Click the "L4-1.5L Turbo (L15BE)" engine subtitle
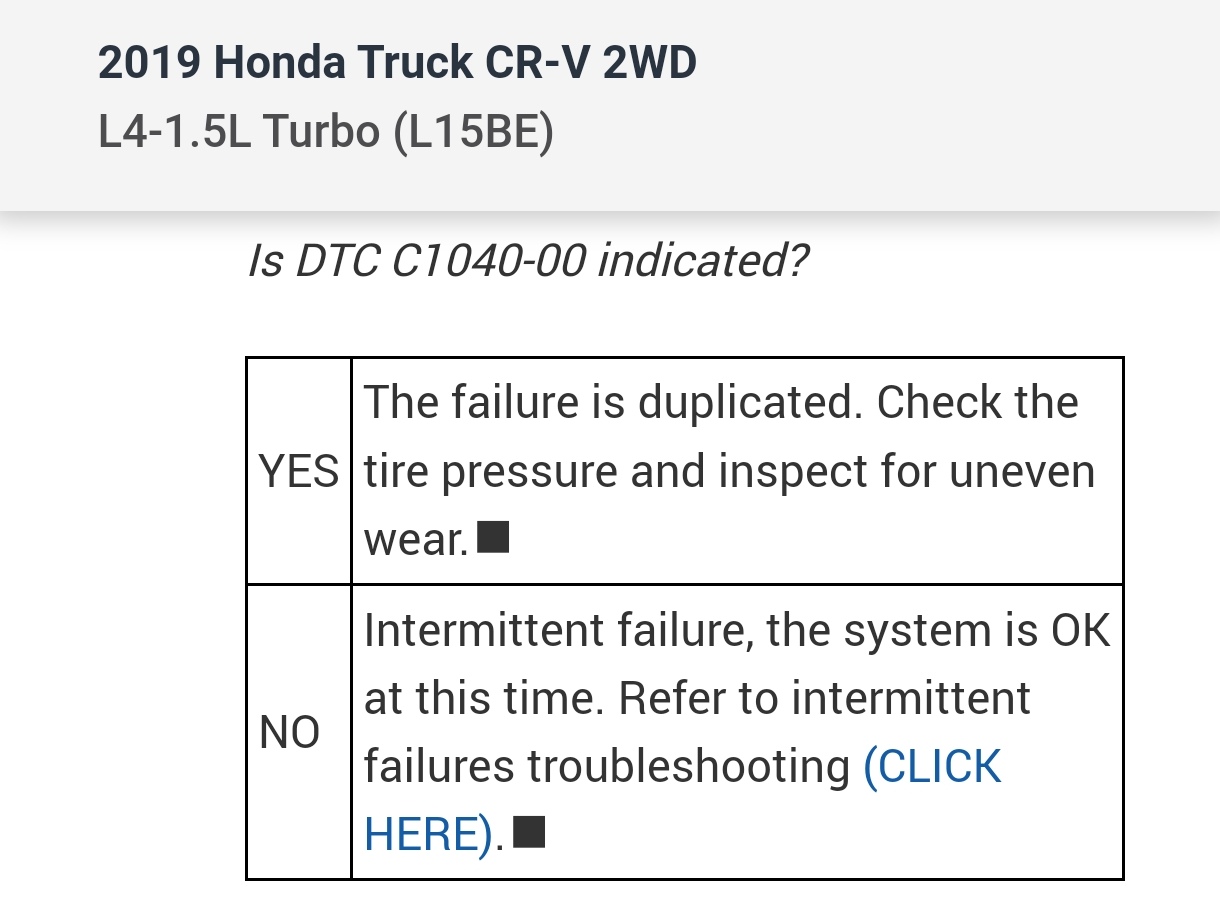 click(x=325, y=132)
